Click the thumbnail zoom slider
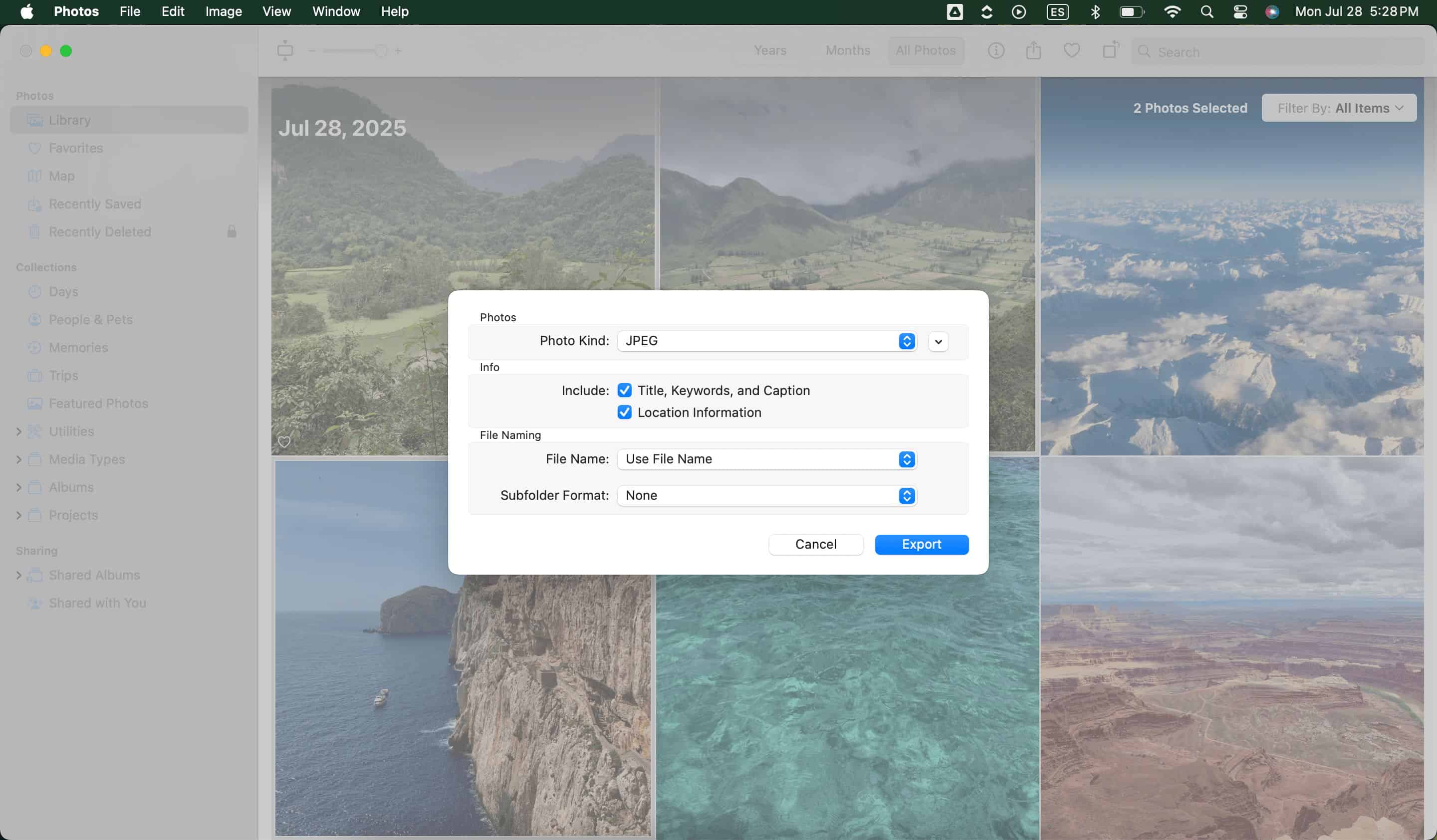The width and height of the screenshot is (1437, 840). (x=355, y=51)
